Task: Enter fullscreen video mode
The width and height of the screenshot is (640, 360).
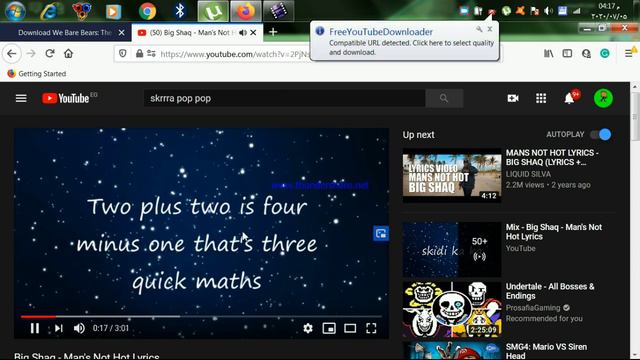Action: 371,328
